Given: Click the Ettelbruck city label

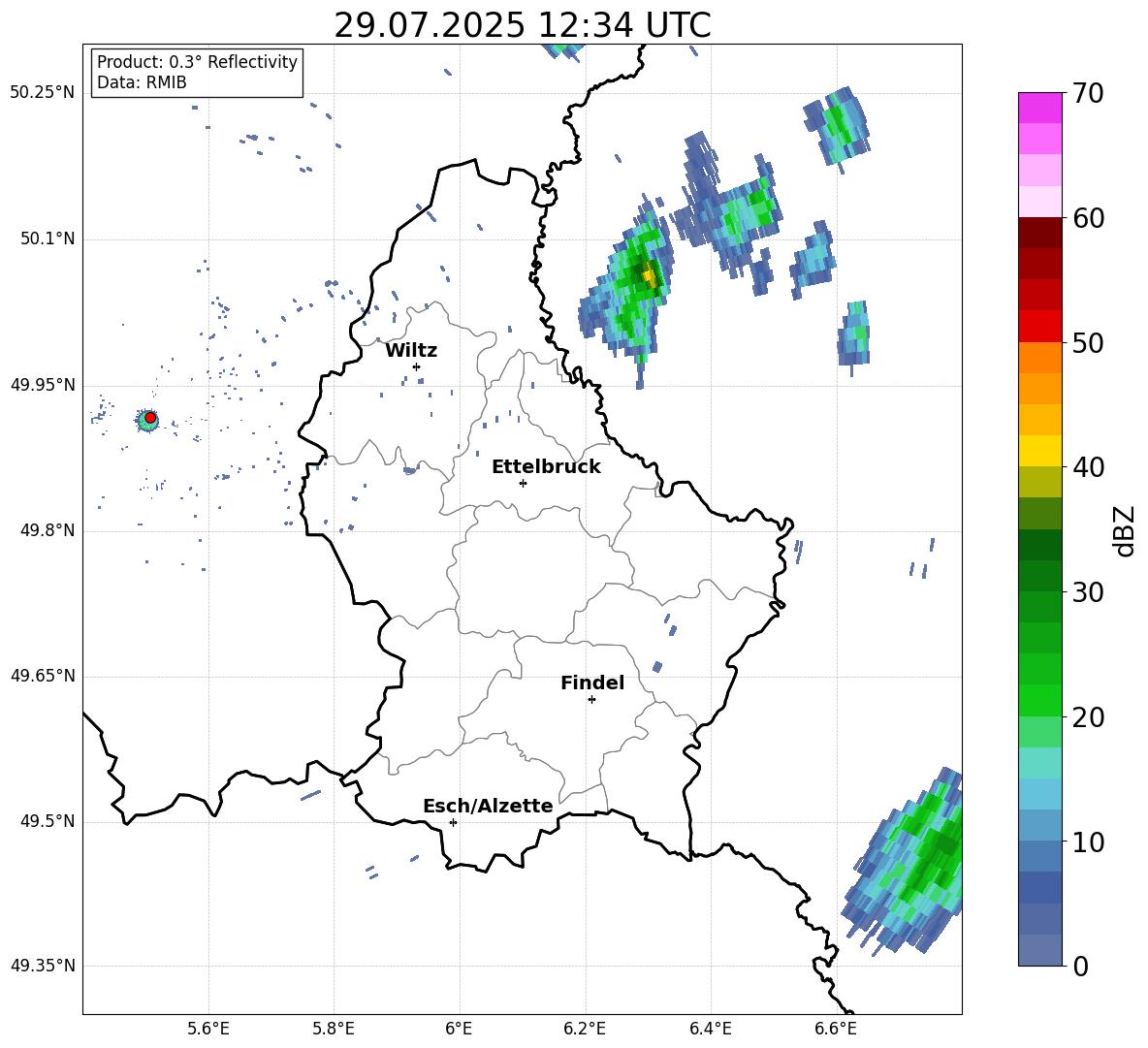Looking at the screenshot, I should (x=546, y=467).
